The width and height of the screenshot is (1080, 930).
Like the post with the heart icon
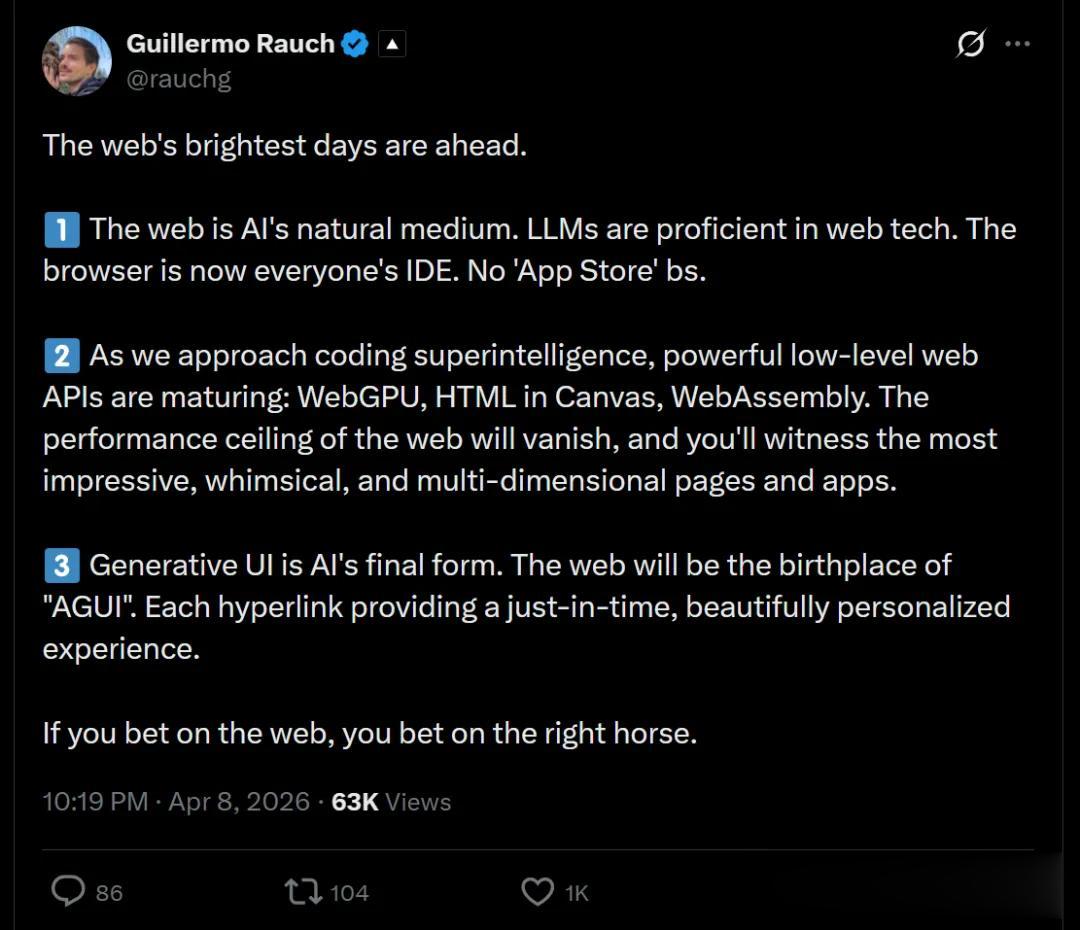[538, 891]
